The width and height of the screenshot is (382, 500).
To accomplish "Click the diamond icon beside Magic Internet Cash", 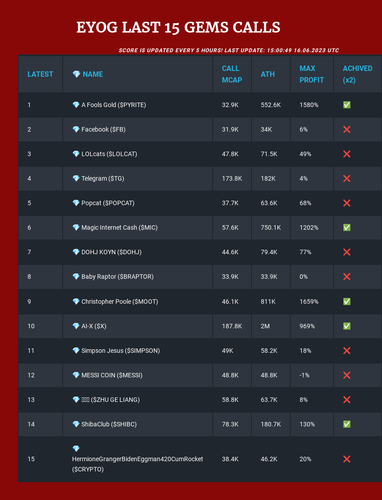I will [76, 228].
